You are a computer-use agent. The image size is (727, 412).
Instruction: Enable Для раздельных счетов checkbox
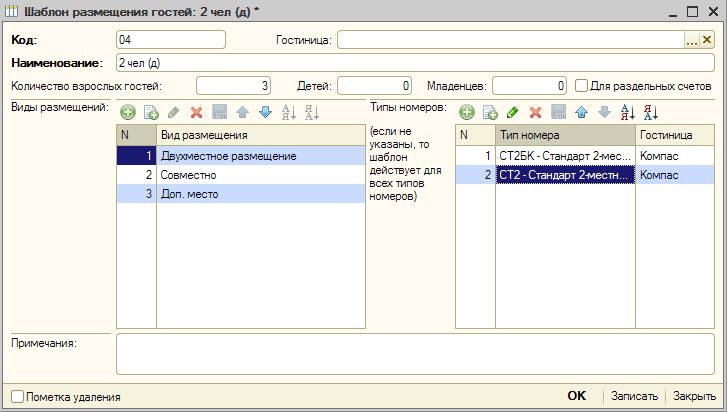click(x=581, y=86)
